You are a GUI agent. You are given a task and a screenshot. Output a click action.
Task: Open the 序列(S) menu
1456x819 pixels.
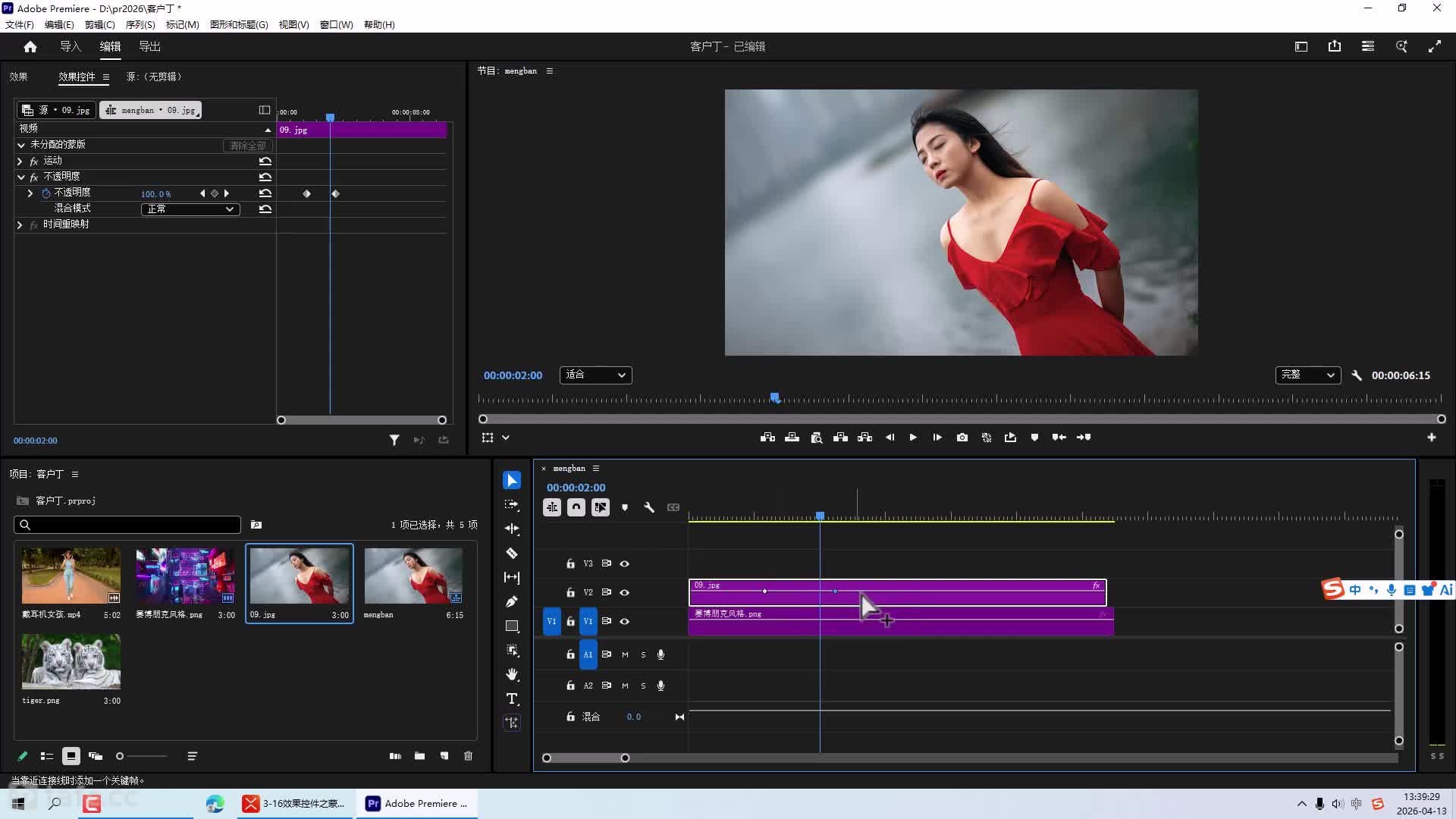point(140,25)
